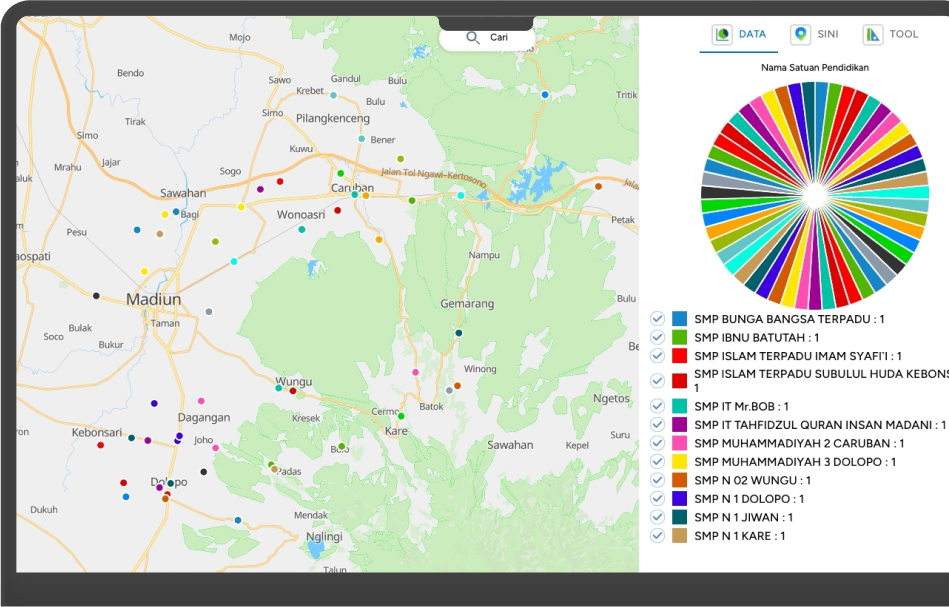
Task: Click the SMP N 1 DOLOPO legend label
Action: point(749,499)
